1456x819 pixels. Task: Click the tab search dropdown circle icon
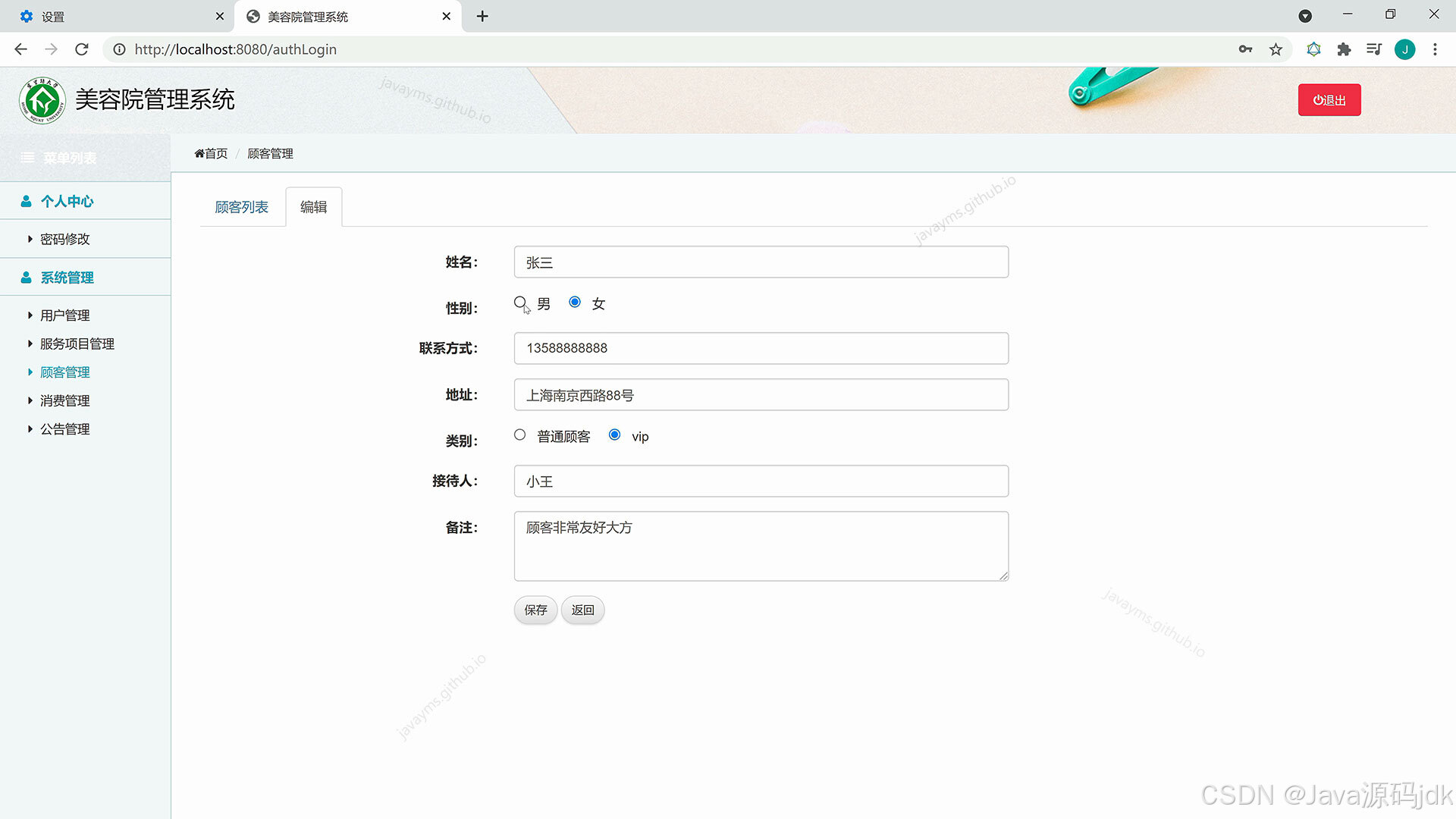coord(1305,16)
